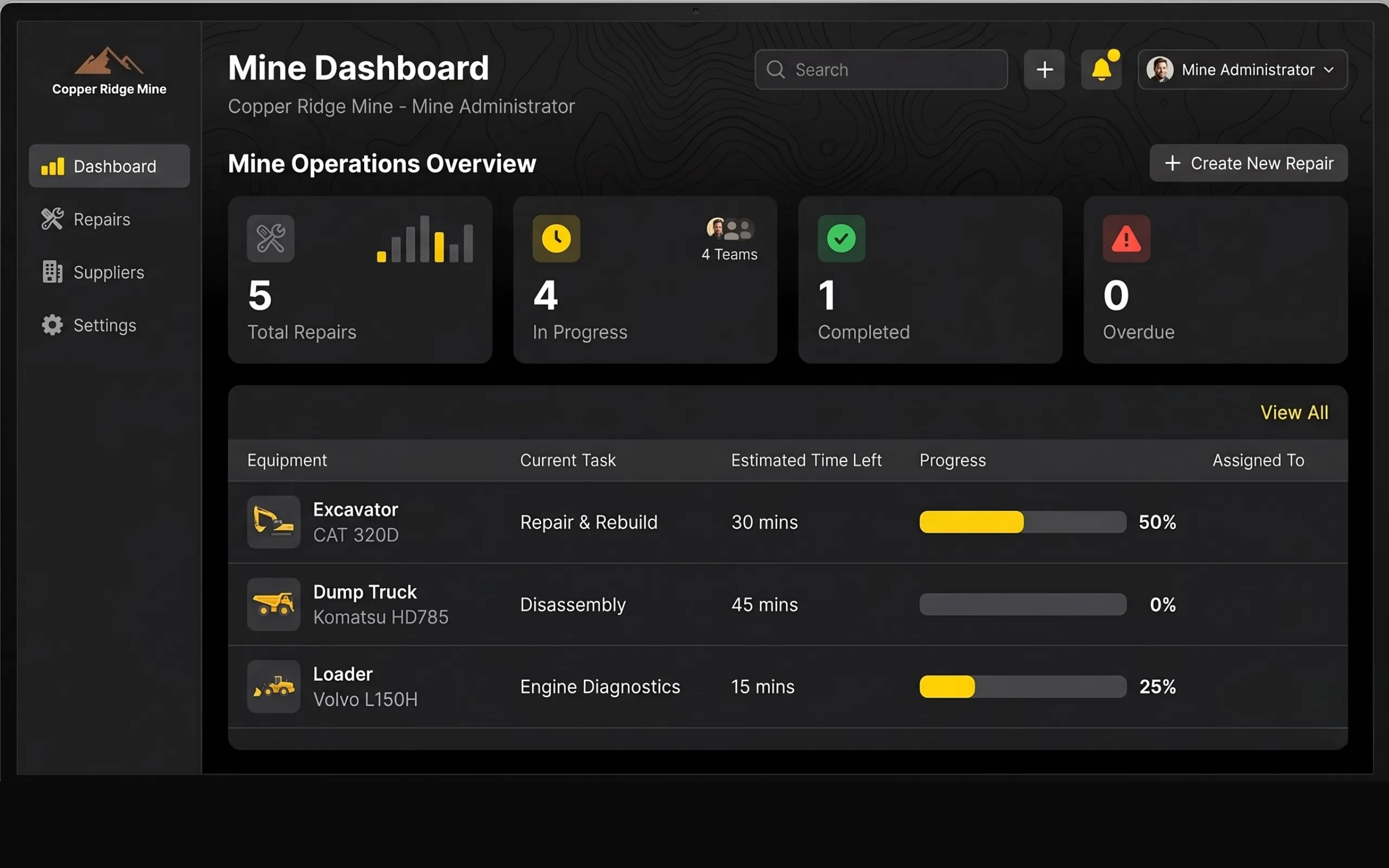Click the red warning Overdue icon

[x=1126, y=238]
